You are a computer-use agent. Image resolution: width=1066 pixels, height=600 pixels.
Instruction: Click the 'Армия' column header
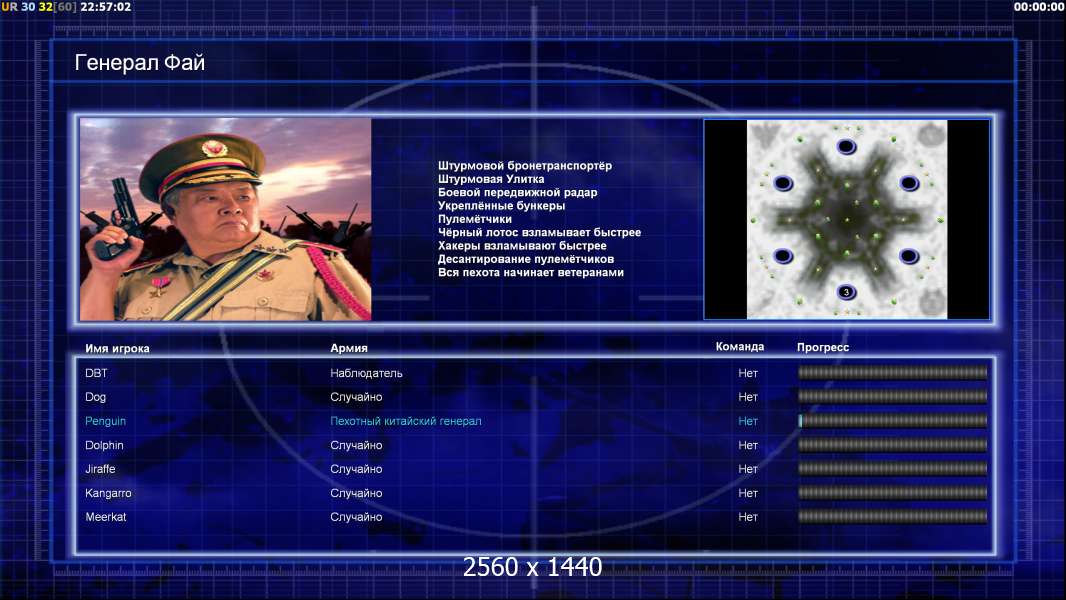(349, 348)
